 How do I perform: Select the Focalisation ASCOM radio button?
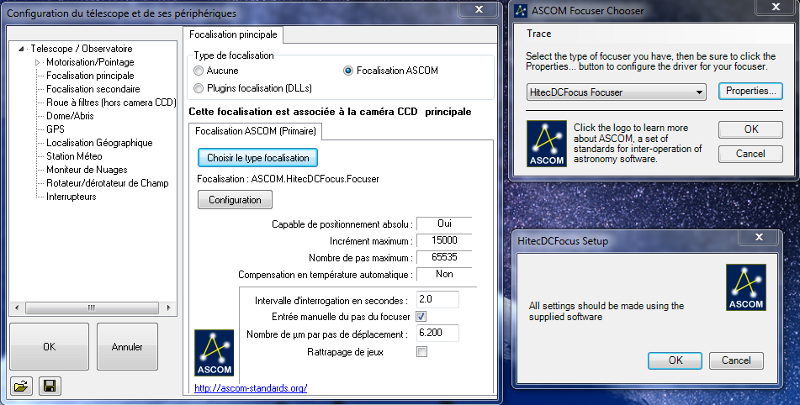pos(348,71)
